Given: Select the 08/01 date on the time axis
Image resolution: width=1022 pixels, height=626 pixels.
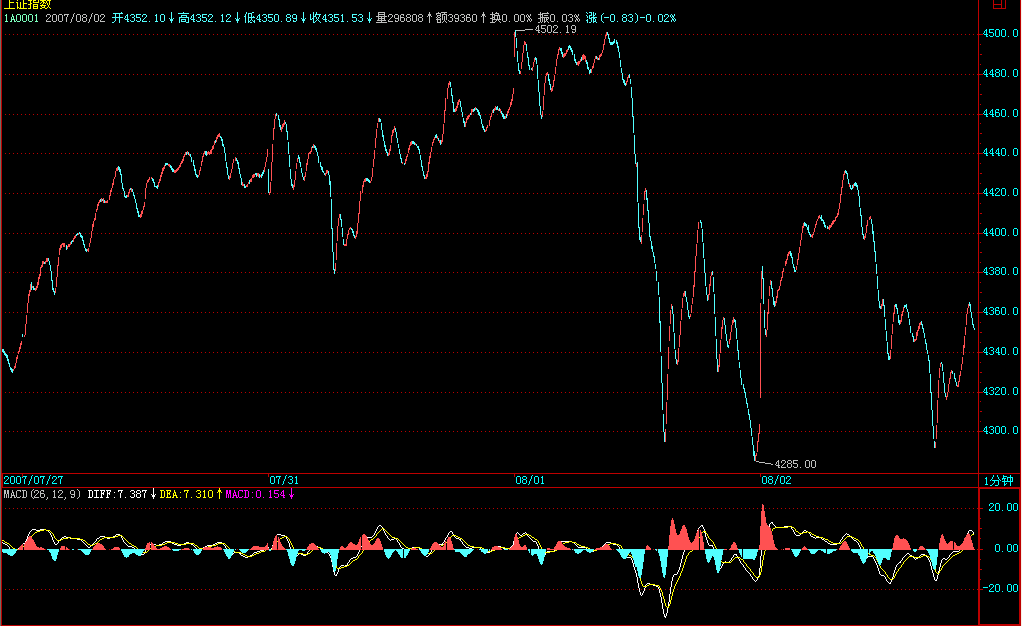Looking at the screenshot, I should coord(529,481).
